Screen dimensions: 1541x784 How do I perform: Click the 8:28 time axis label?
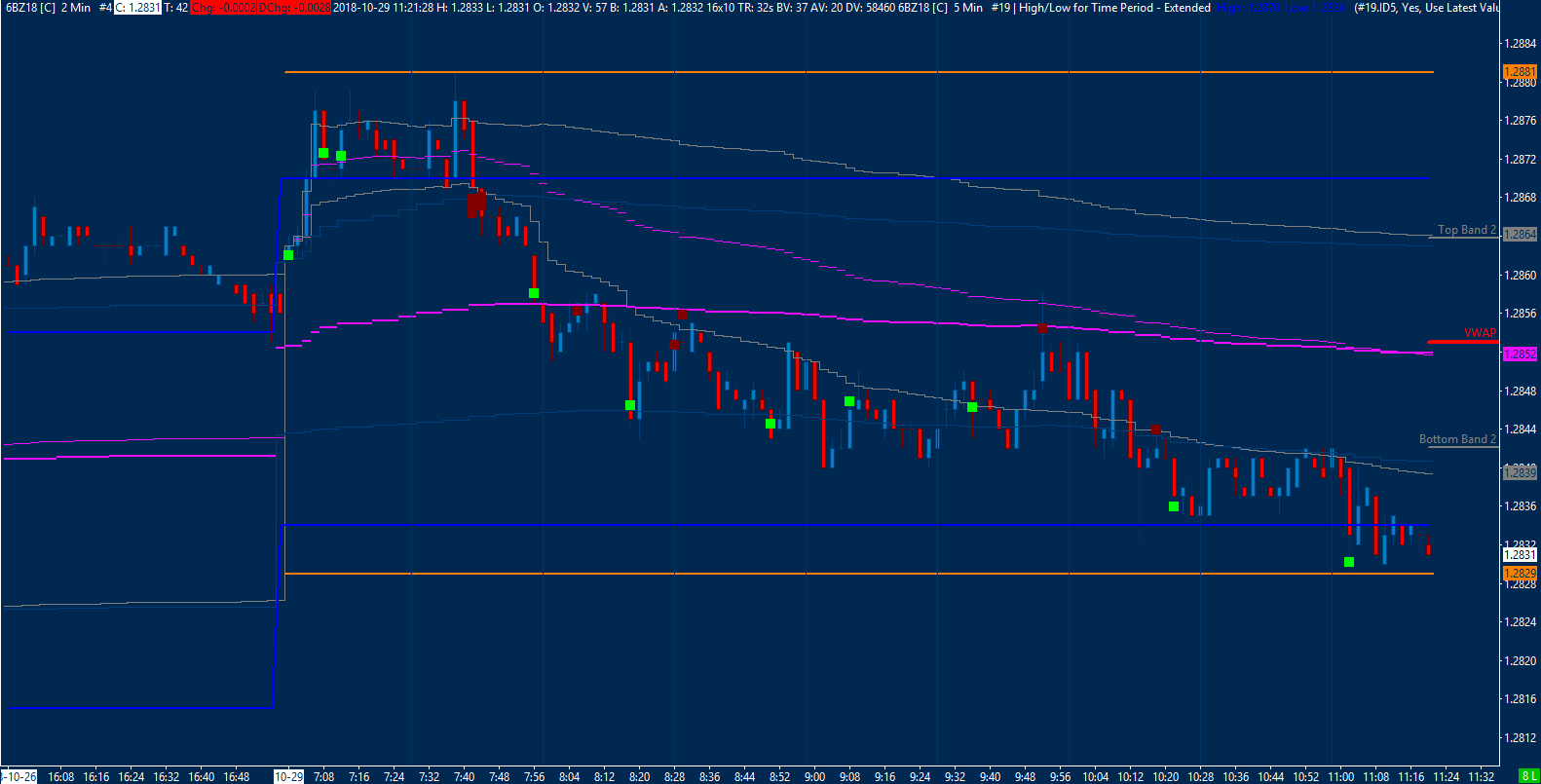(675, 776)
